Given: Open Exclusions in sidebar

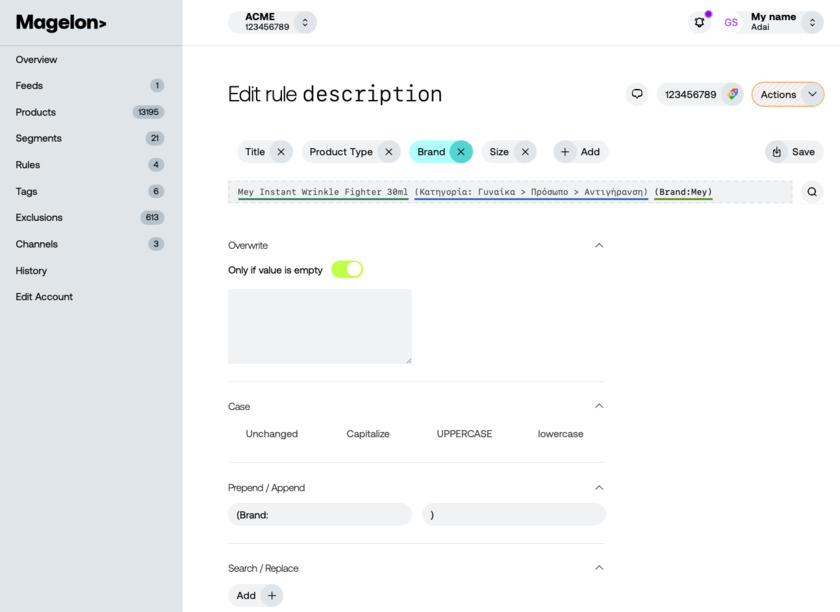Looking at the screenshot, I should pyautogui.click(x=39, y=218).
